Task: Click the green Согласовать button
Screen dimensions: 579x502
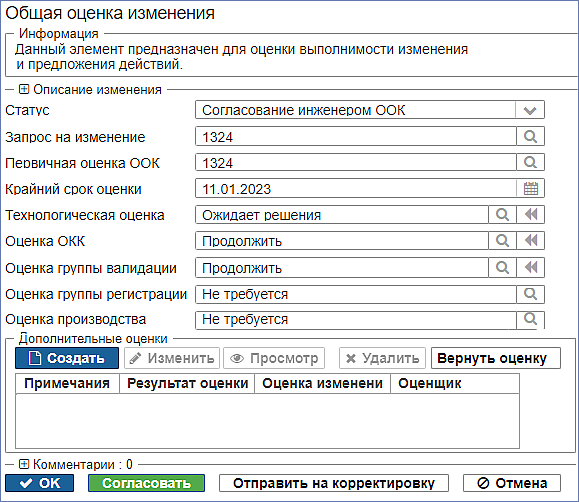Action: (146, 483)
